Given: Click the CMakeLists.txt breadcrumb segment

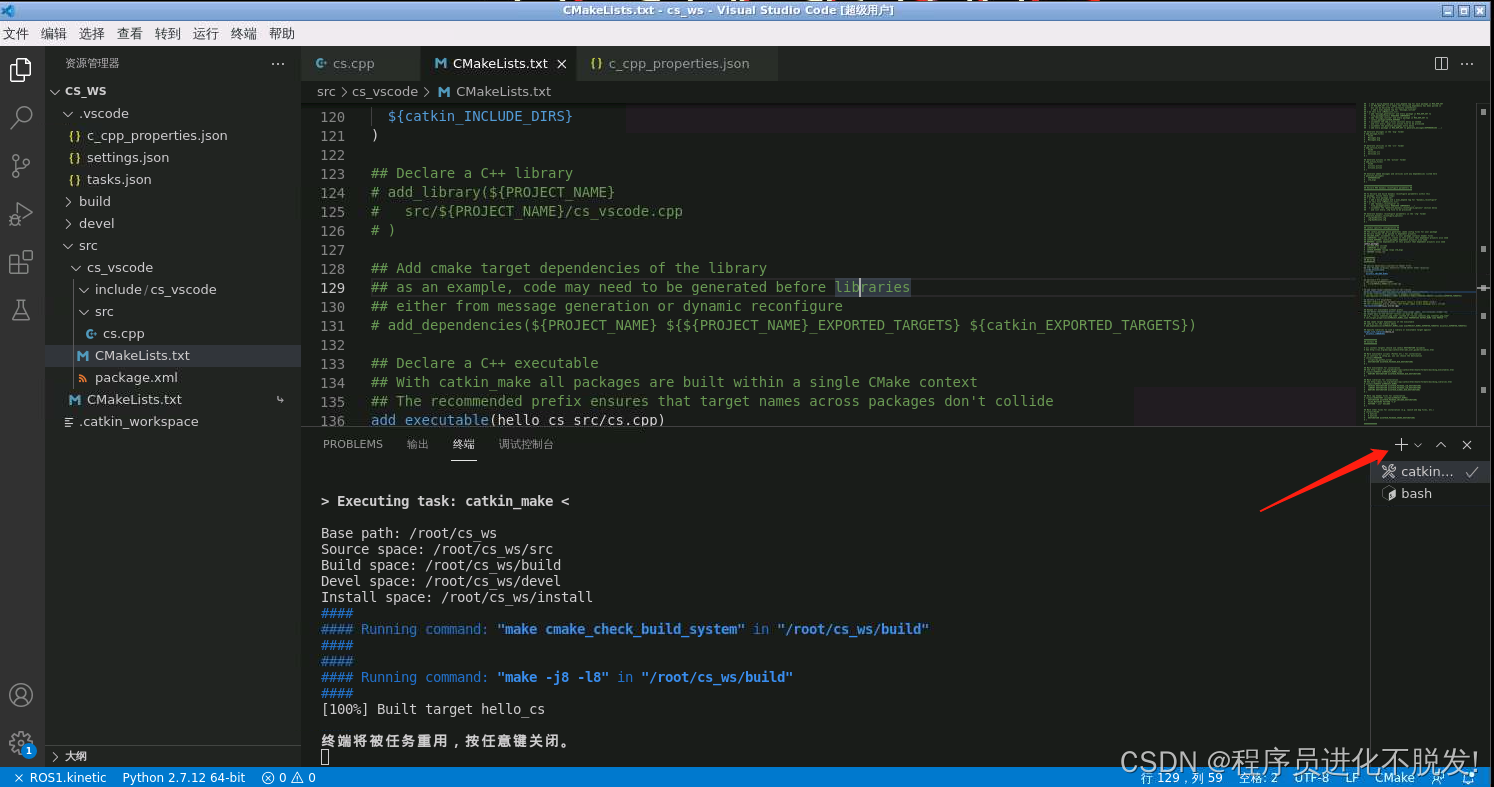Looking at the screenshot, I should [494, 91].
